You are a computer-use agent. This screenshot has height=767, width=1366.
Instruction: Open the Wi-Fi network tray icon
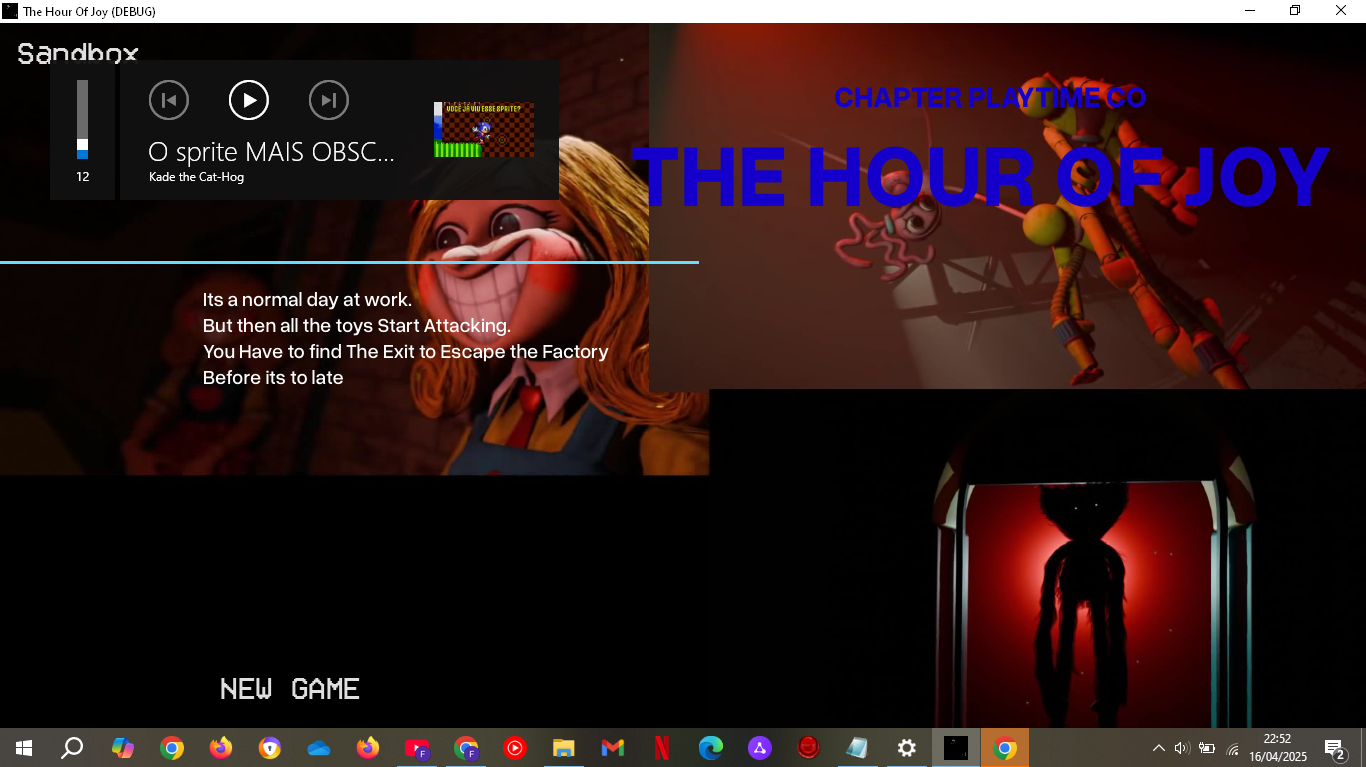pos(1233,748)
